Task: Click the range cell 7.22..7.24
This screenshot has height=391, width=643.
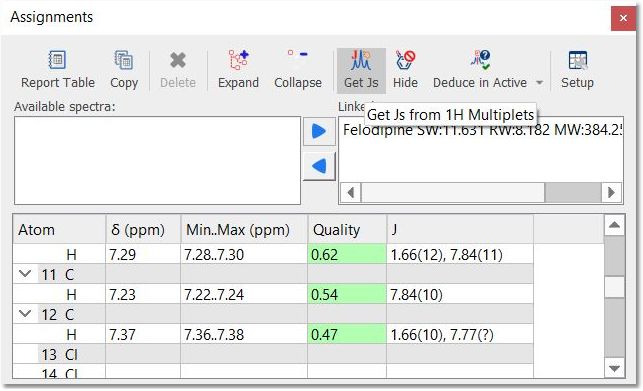Action: click(244, 294)
